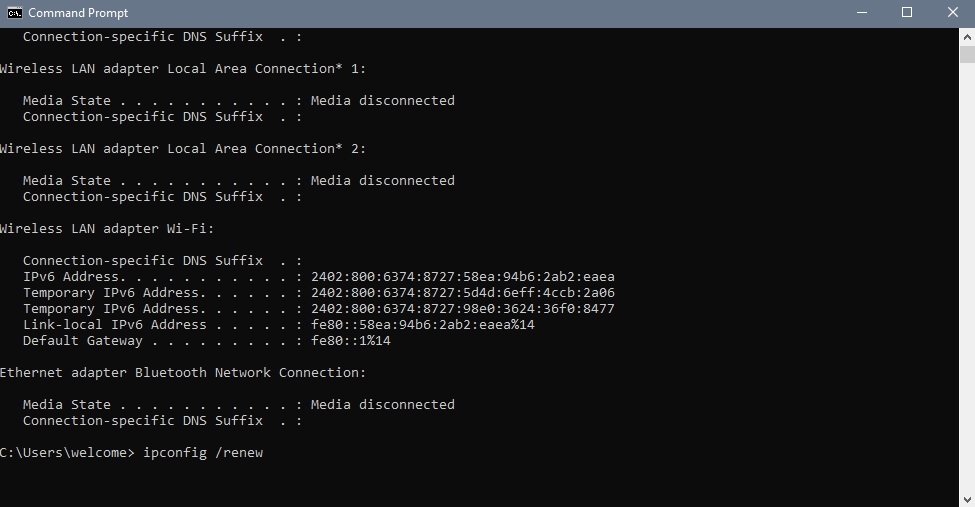Image resolution: width=975 pixels, height=507 pixels.
Task: Click the temporary IPv6 address ending 8477
Action: point(463,309)
